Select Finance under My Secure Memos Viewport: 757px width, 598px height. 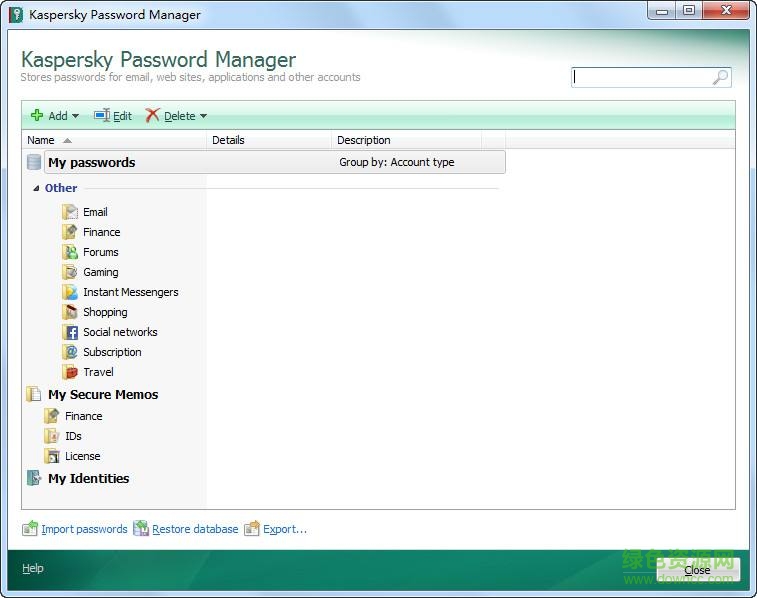click(x=84, y=416)
